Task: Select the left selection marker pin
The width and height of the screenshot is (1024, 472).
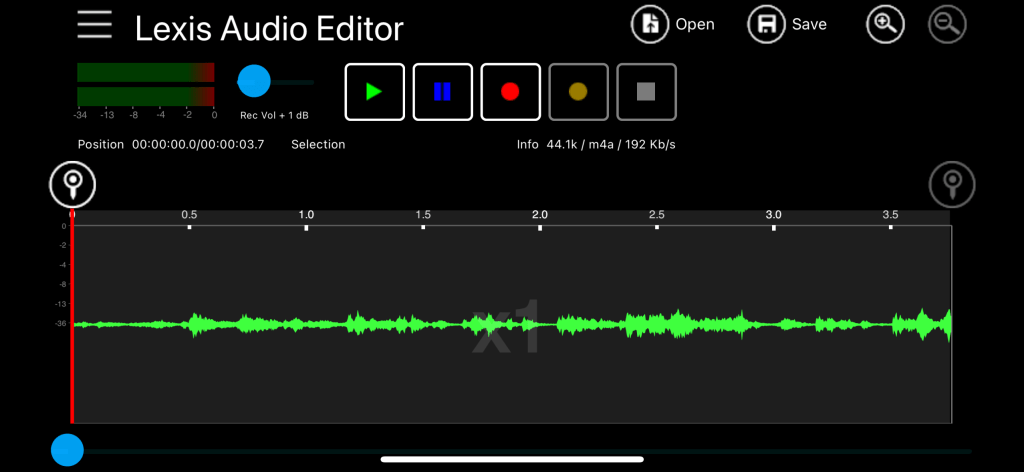Action: (x=72, y=183)
